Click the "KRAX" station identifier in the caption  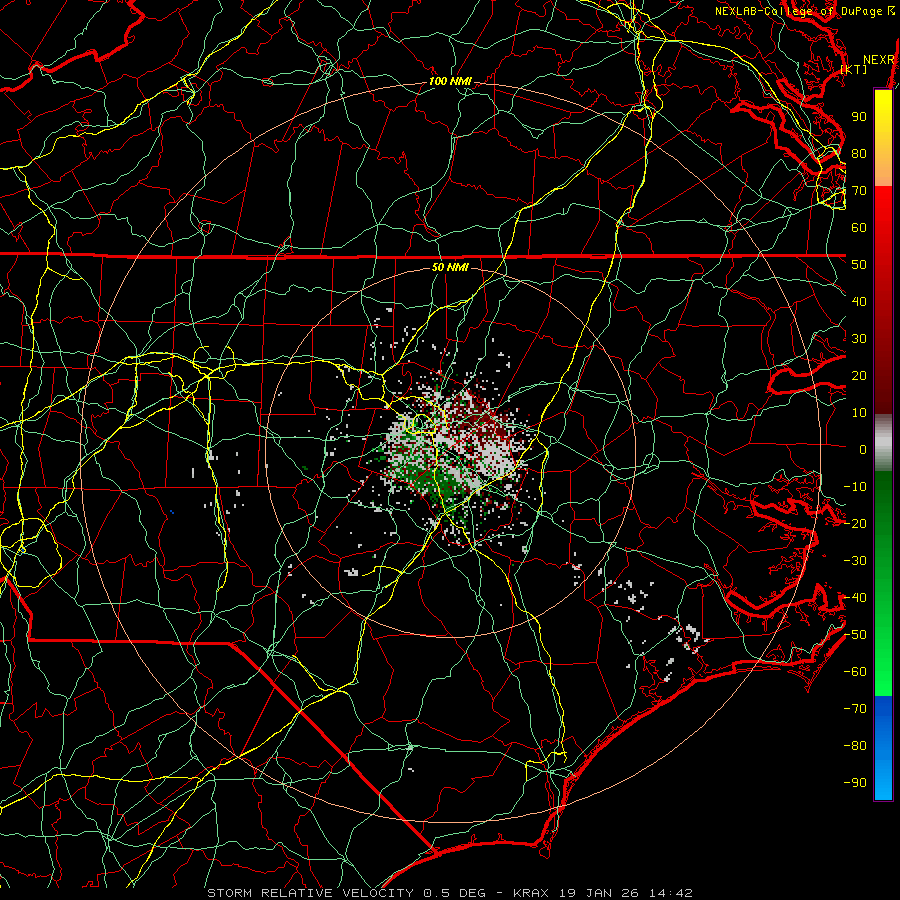[x=531, y=893]
